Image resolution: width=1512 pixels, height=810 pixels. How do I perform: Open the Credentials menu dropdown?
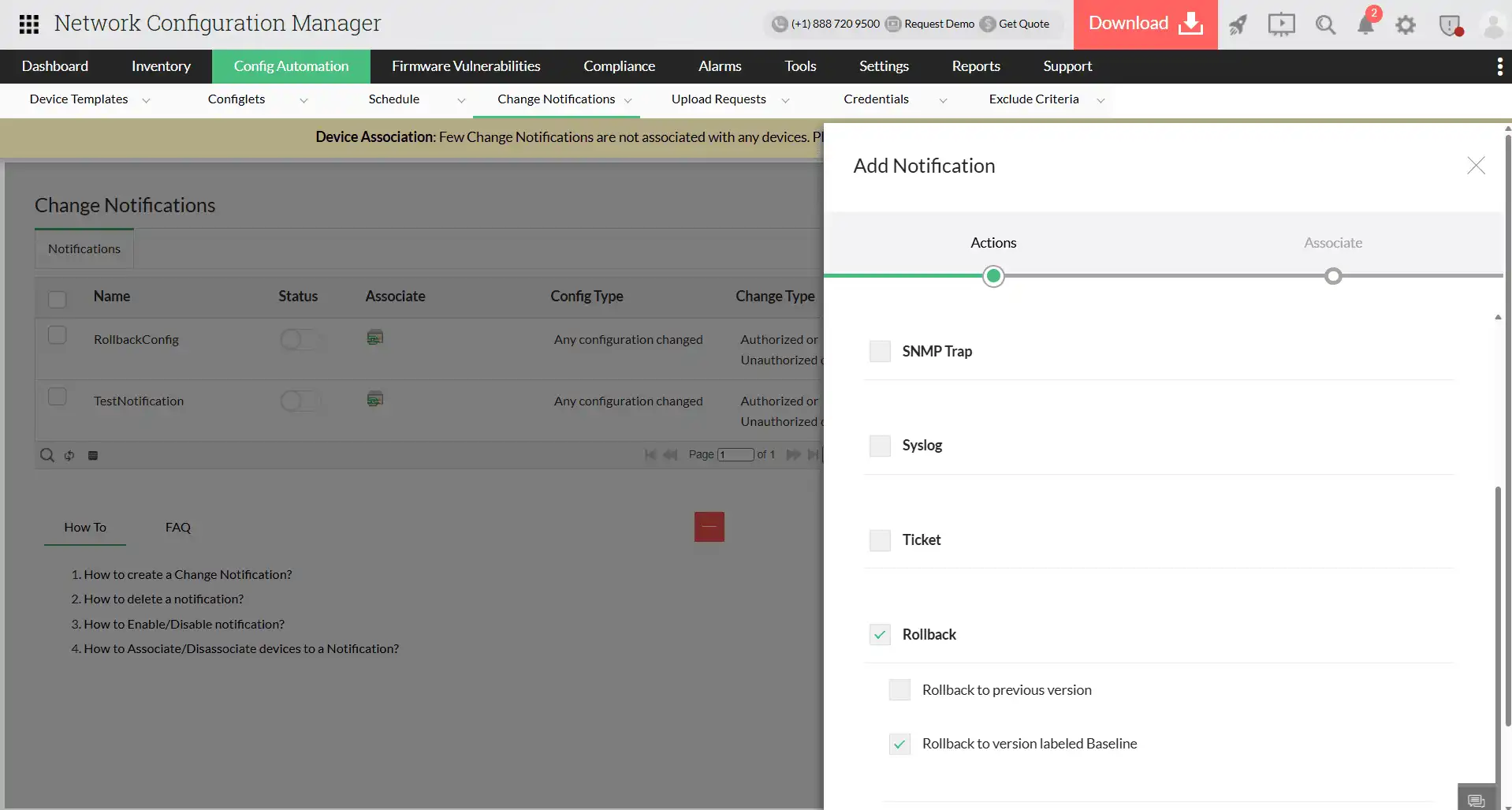point(944,100)
